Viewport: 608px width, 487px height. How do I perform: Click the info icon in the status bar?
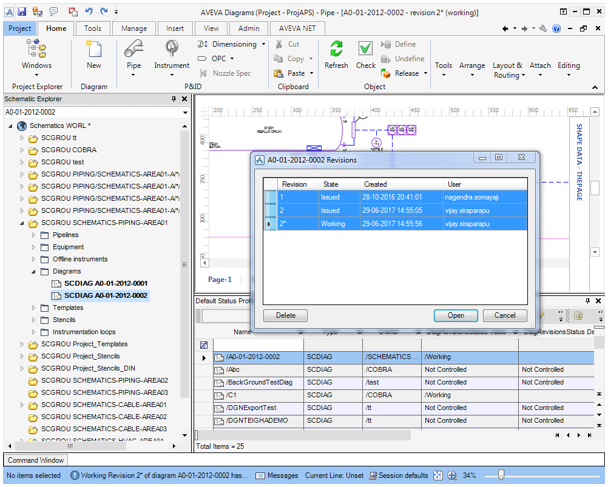[x=74, y=475]
